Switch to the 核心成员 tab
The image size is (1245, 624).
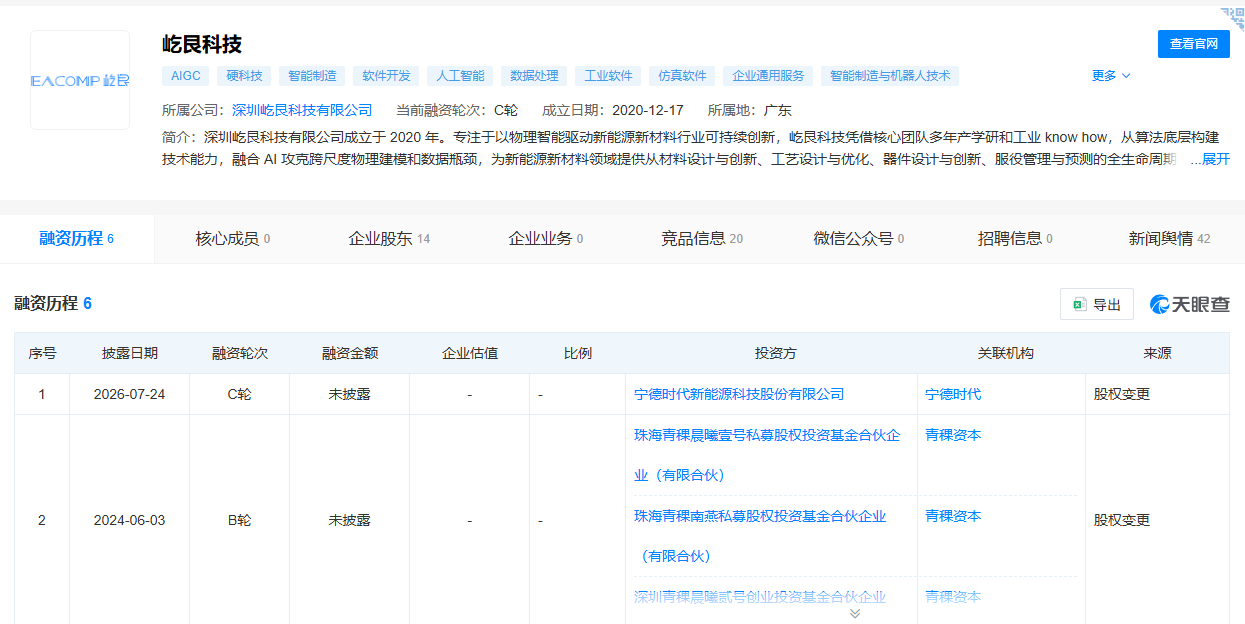pos(233,239)
